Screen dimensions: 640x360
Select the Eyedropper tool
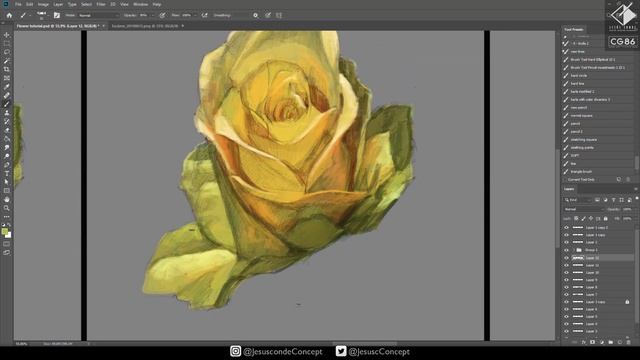point(7,87)
